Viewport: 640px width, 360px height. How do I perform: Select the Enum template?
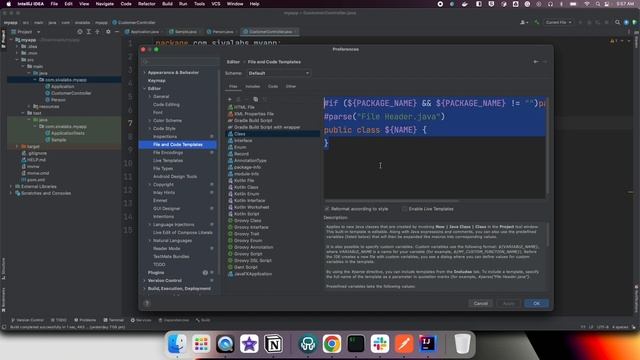(240, 147)
